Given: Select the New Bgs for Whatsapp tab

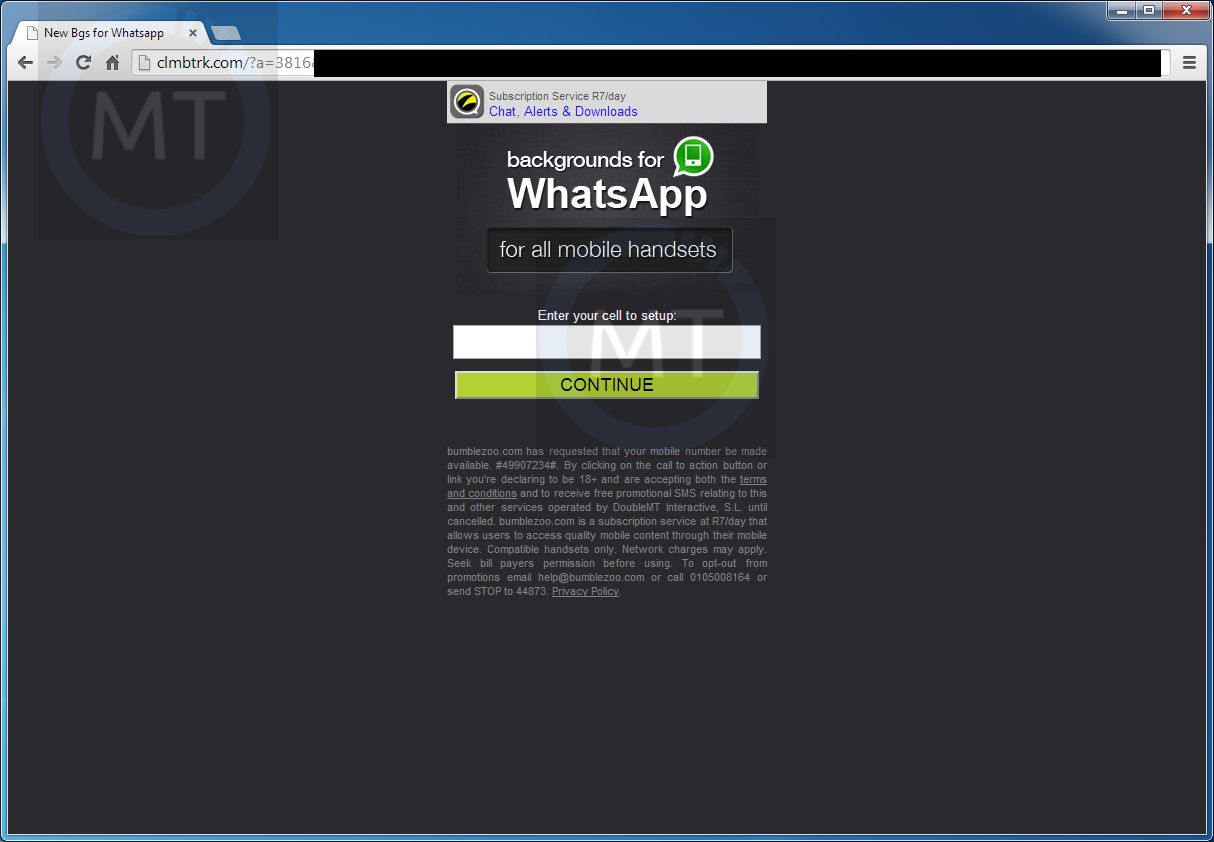Looking at the screenshot, I should tap(109, 33).
